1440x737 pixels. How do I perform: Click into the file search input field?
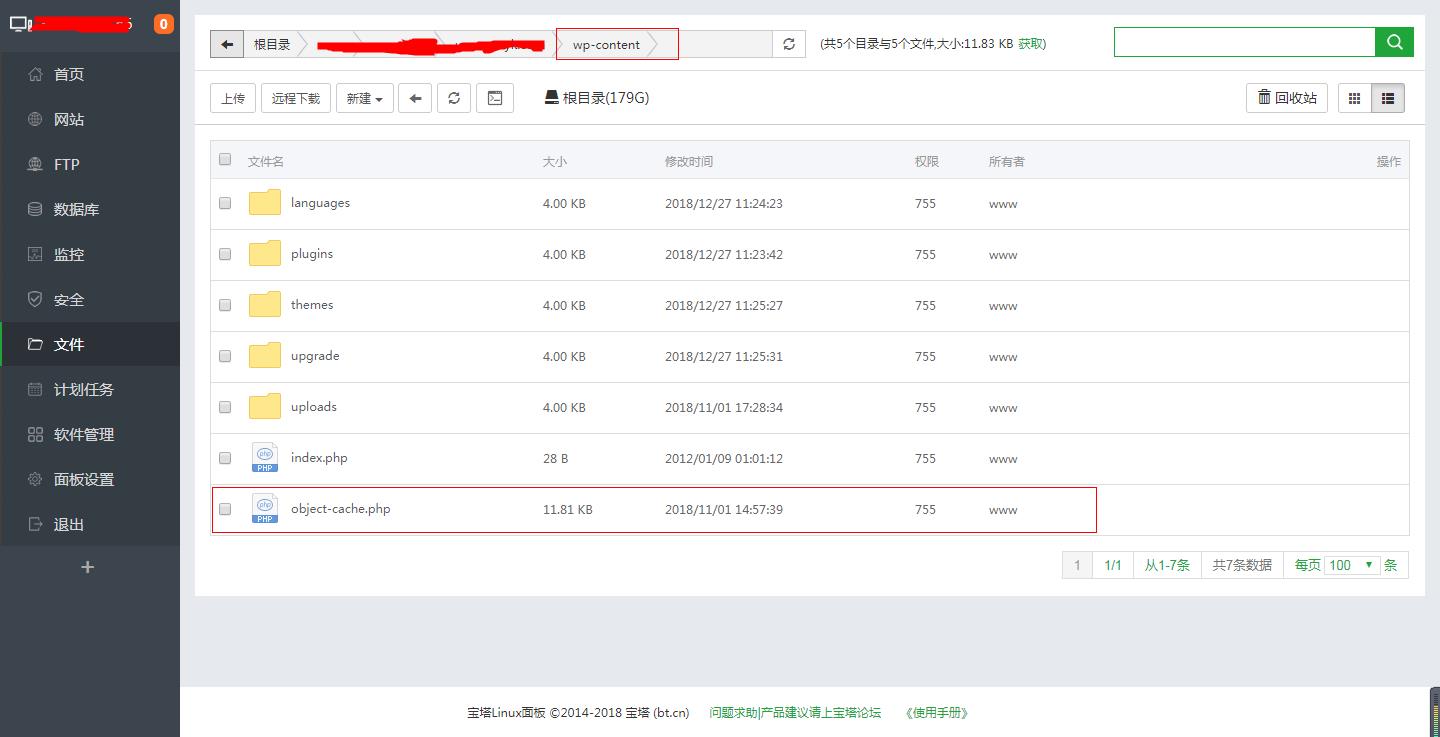1244,42
